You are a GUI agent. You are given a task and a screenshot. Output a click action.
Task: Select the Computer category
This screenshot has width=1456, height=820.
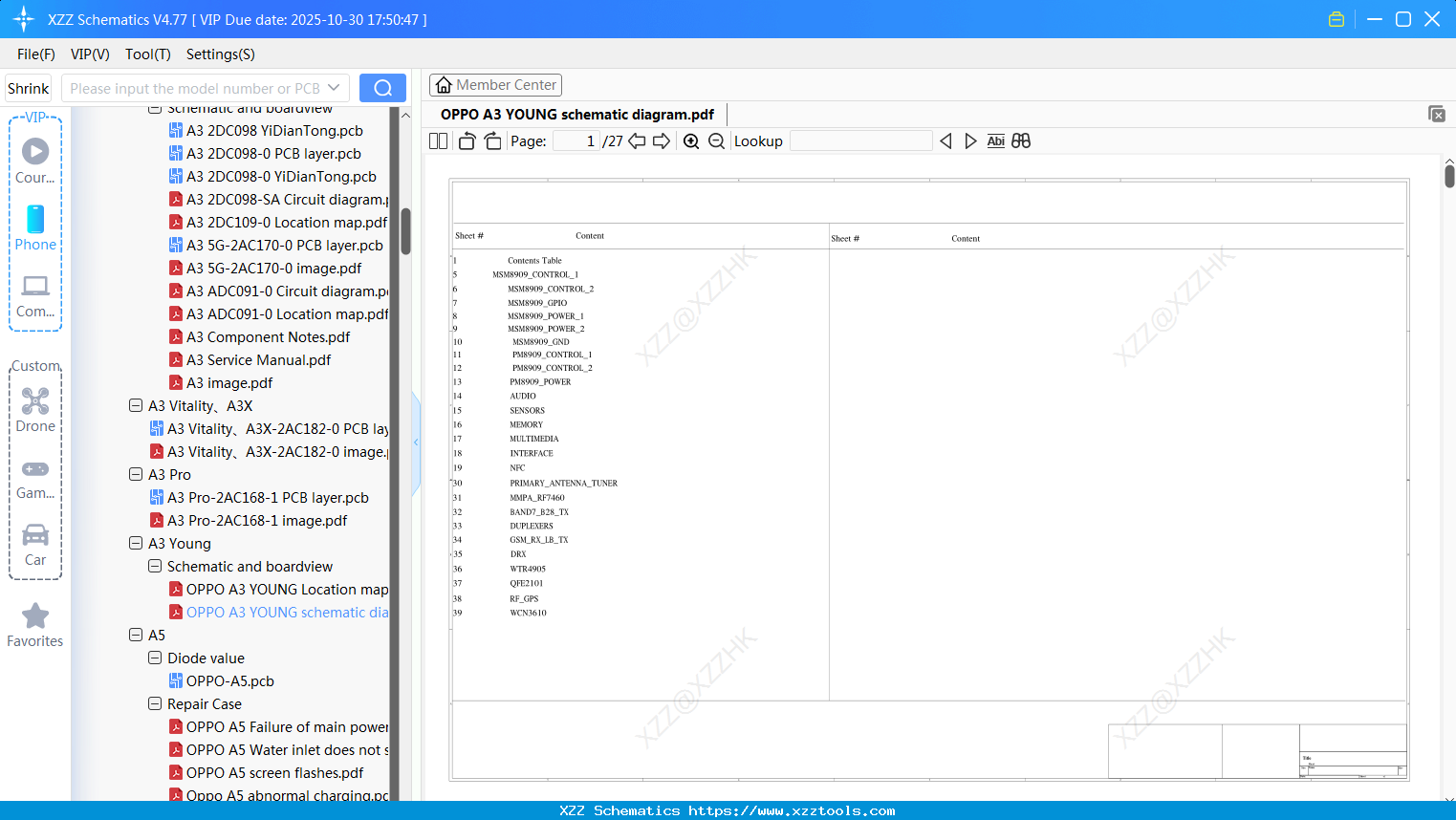35,295
